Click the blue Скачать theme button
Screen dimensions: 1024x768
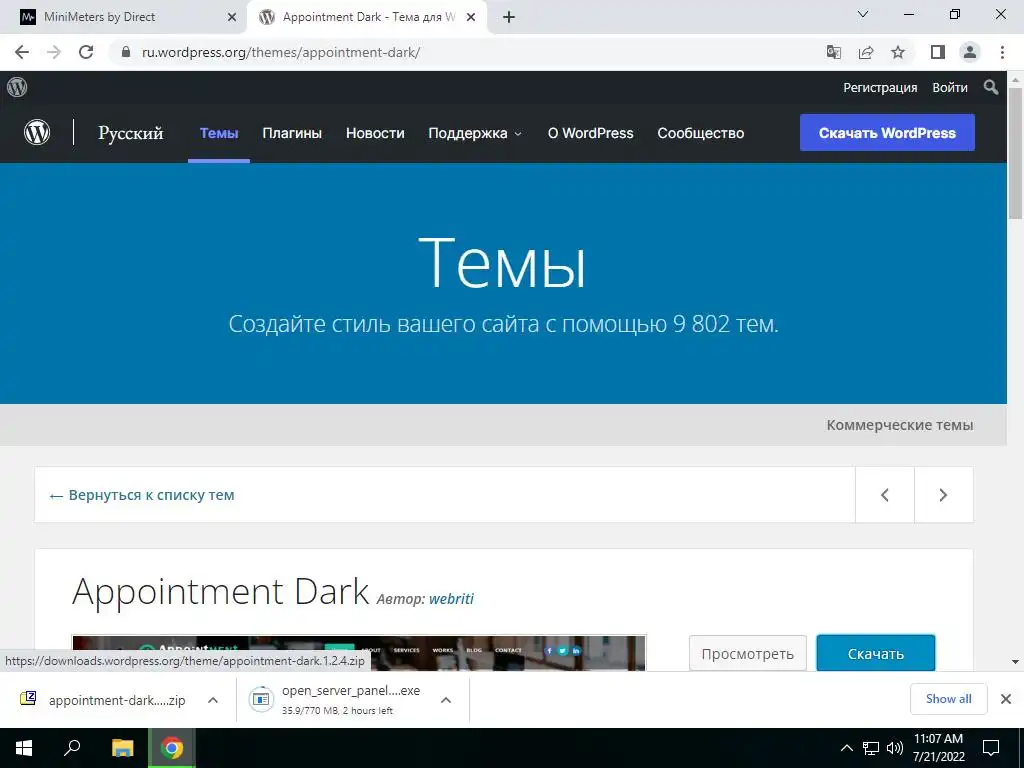pyautogui.click(x=876, y=653)
